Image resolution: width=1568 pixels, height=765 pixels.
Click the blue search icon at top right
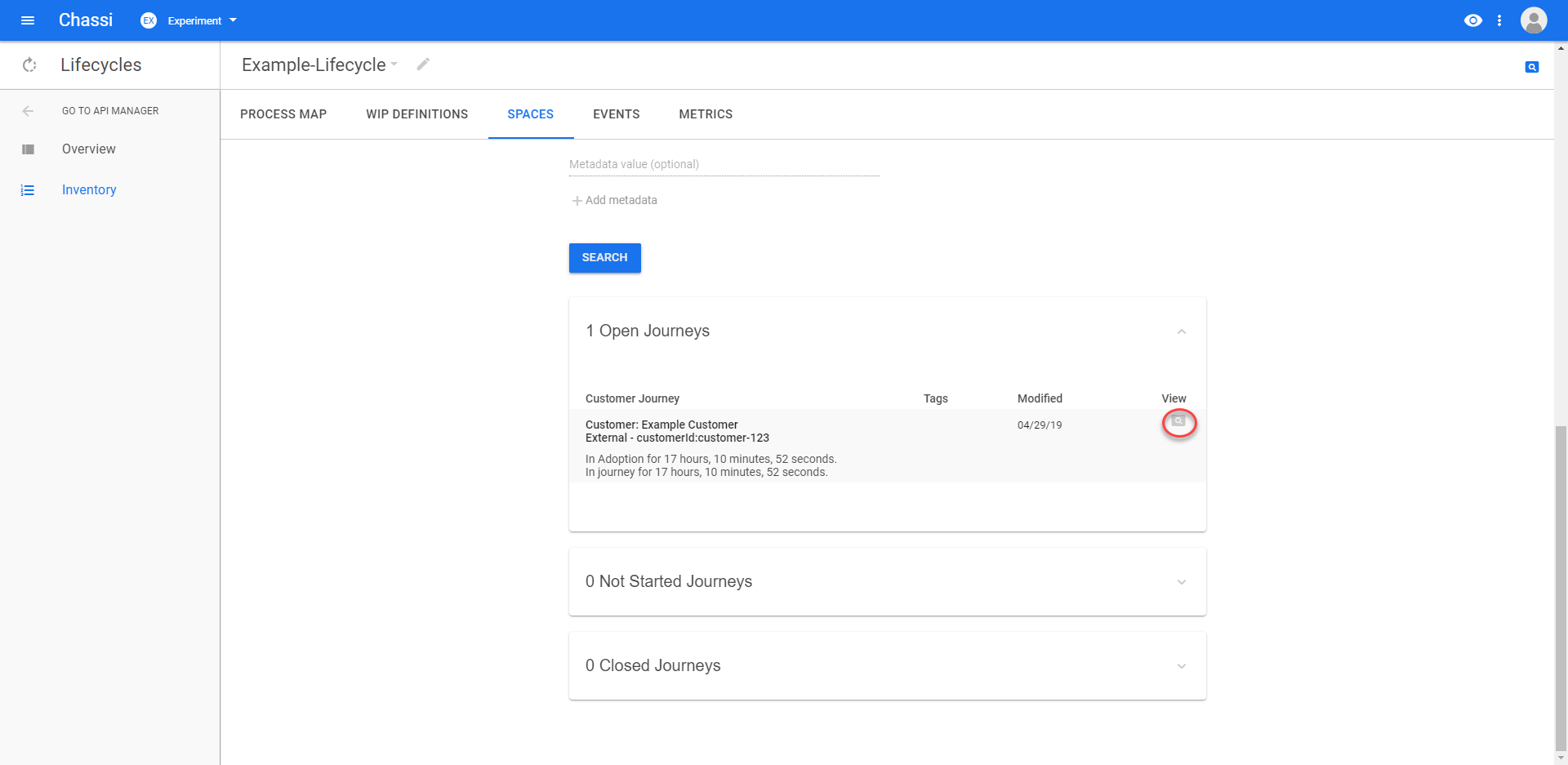point(1532,67)
